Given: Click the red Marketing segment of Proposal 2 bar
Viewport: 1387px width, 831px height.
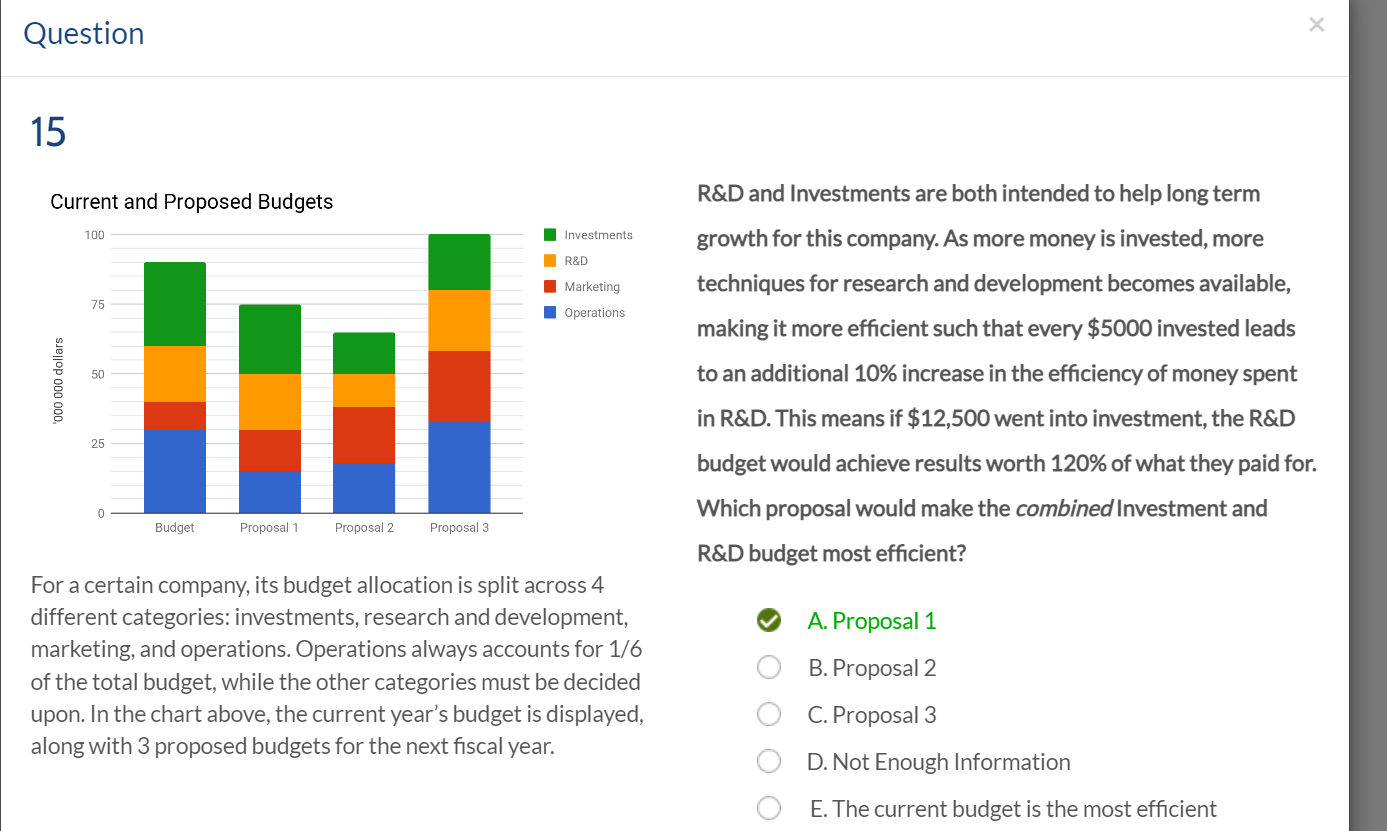Looking at the screenshot, I should pos(364,435).
